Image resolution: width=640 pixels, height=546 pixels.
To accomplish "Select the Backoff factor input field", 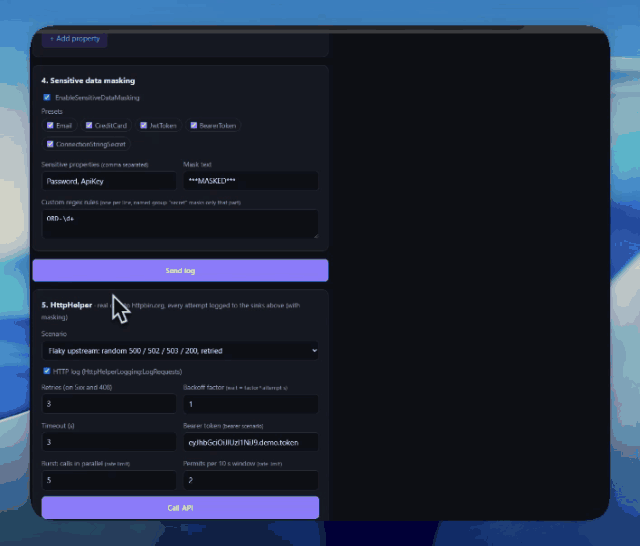I will pyautogui.click(x=251, y=404).
